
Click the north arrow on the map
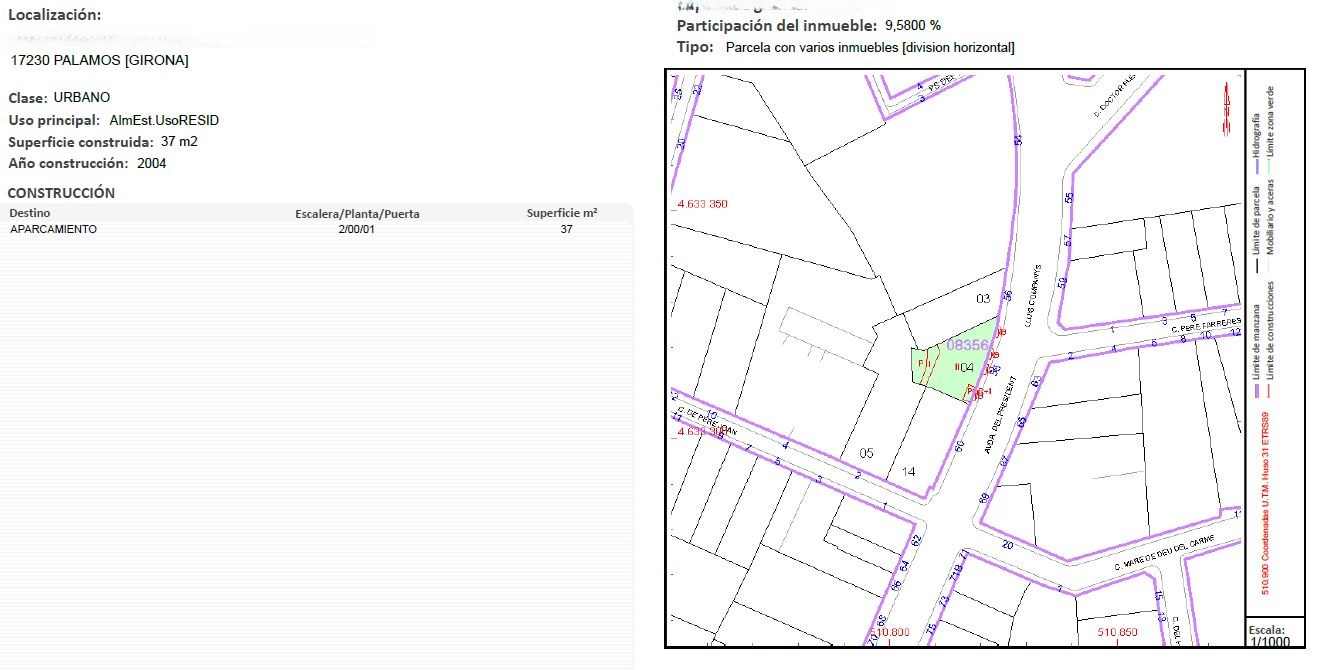coord(1222,108)
